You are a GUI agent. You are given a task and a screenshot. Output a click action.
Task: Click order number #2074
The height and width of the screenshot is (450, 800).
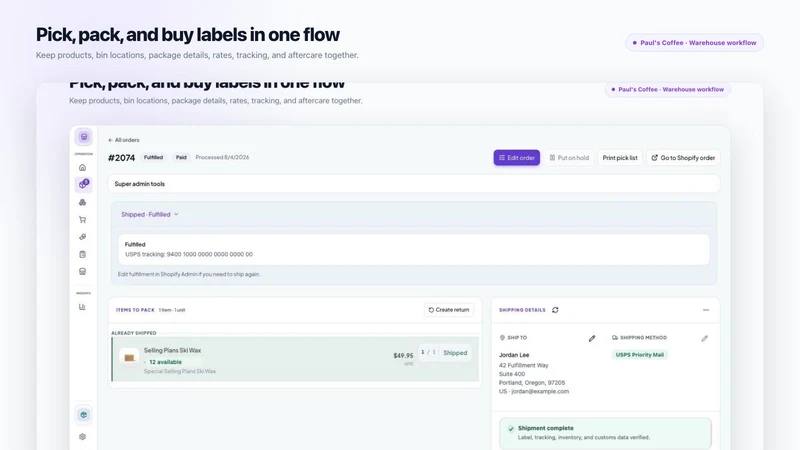pos(121,158)
